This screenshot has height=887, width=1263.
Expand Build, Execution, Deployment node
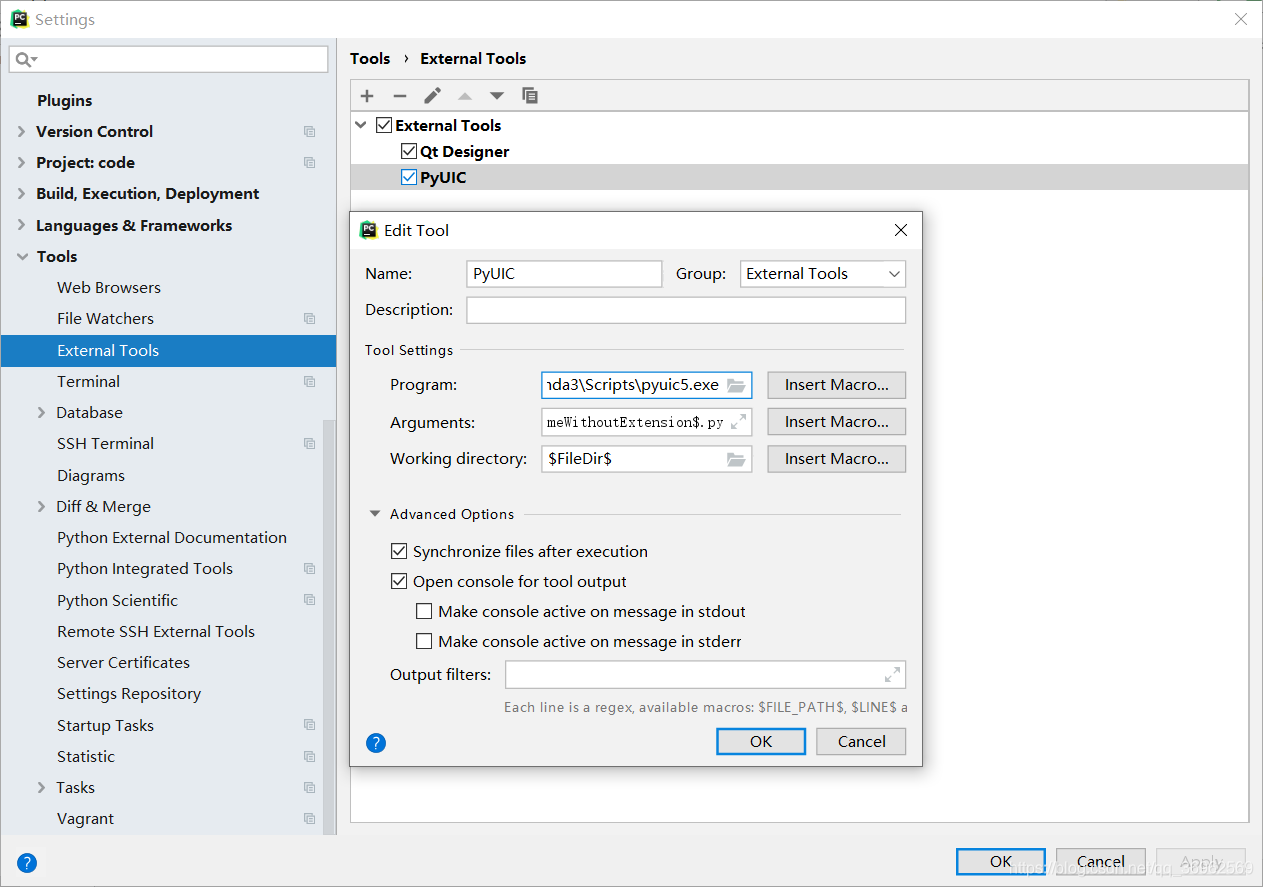[22, 194]
